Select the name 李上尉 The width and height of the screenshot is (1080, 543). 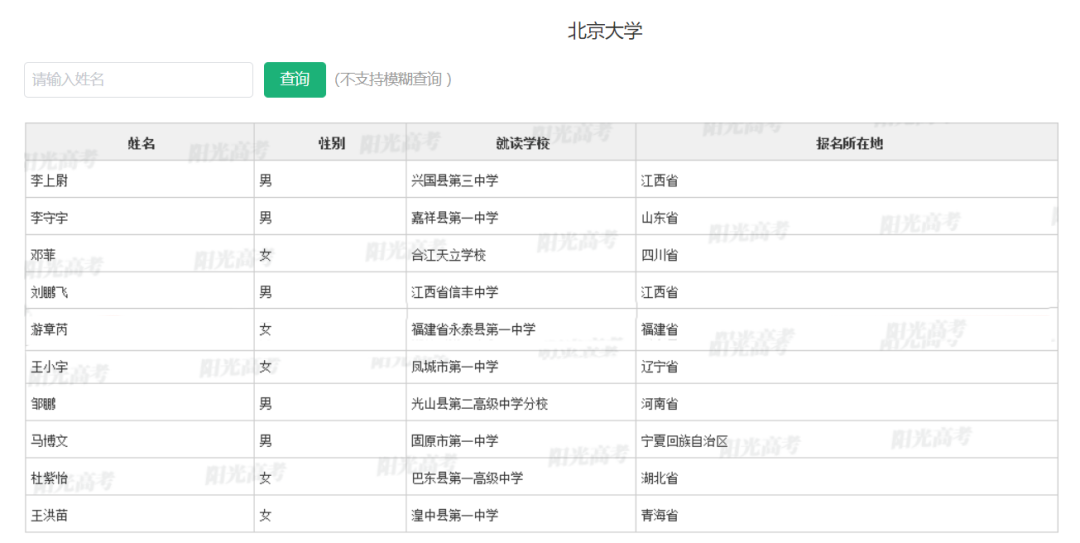pyautogui.click(x=49, y=181)
